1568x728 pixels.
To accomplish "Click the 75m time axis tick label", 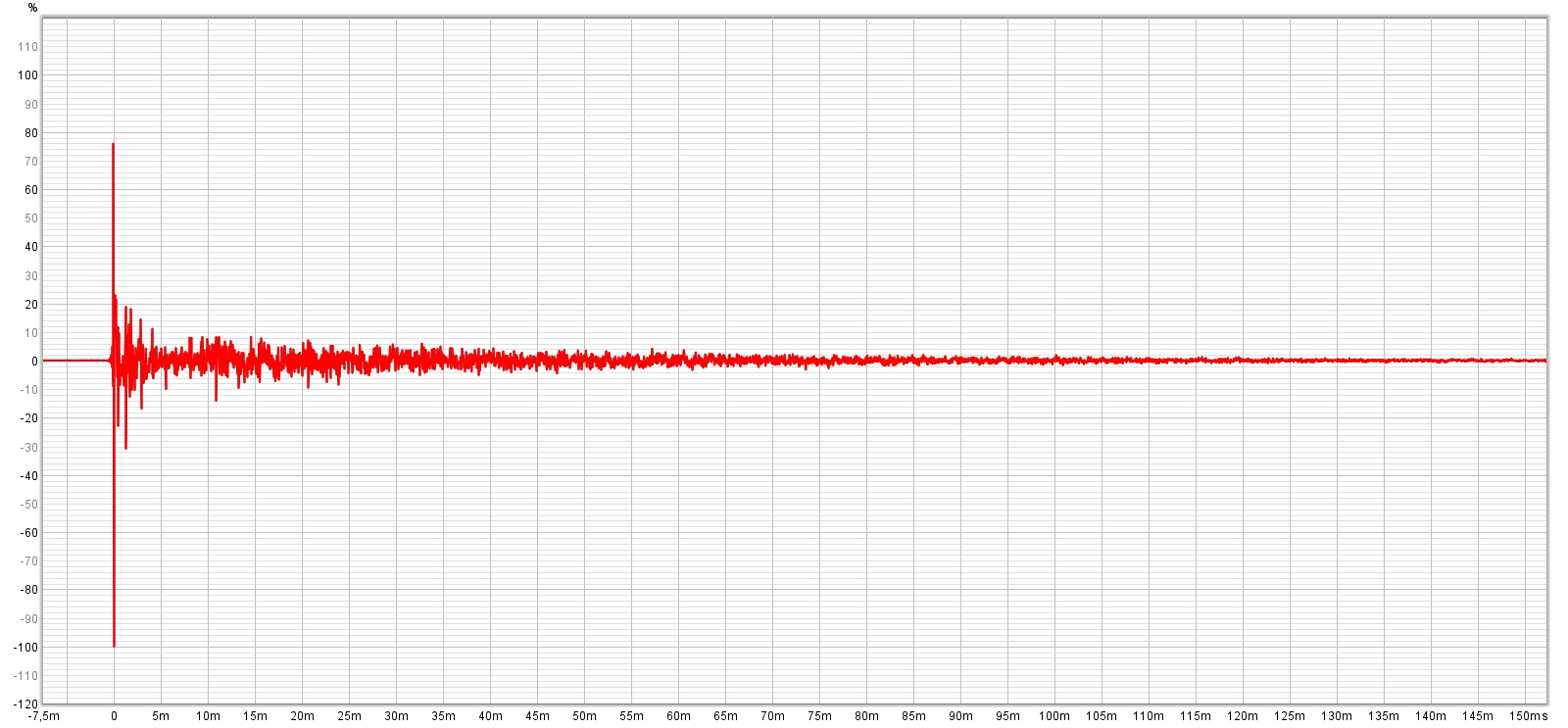I will pyautogui.click(x=819, y=716).
